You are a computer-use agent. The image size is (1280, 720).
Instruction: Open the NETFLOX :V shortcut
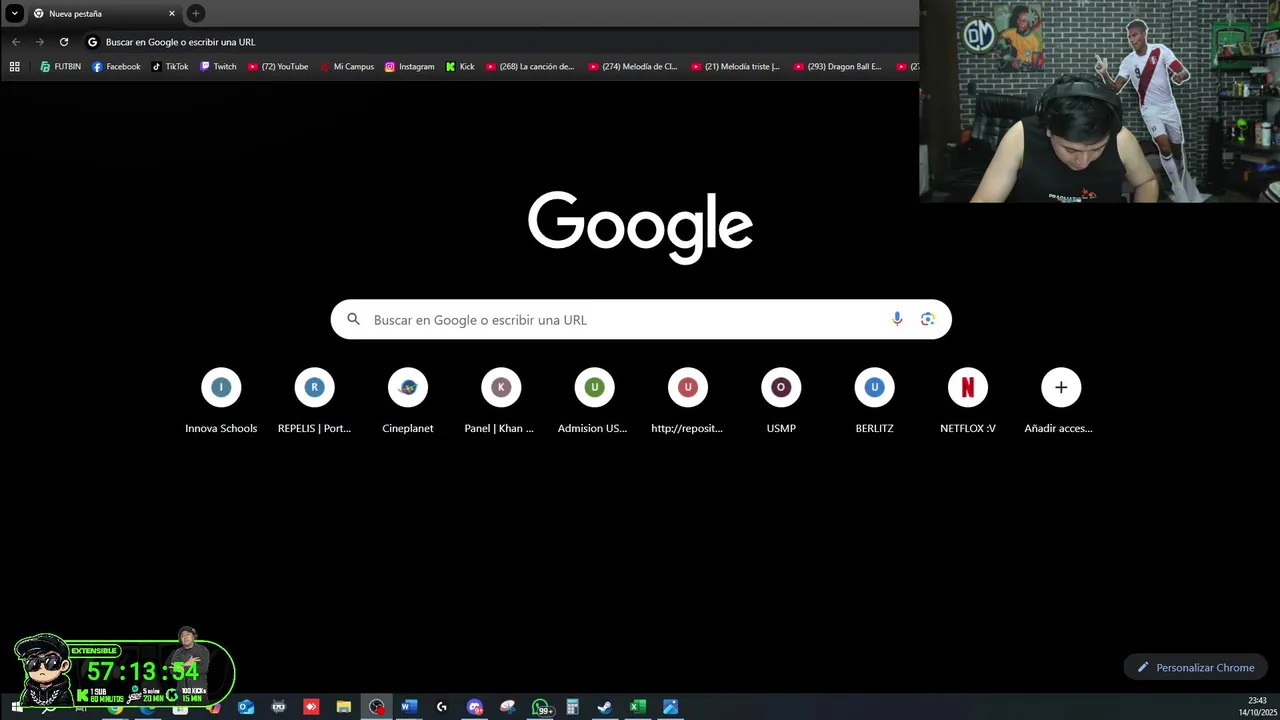968,402
